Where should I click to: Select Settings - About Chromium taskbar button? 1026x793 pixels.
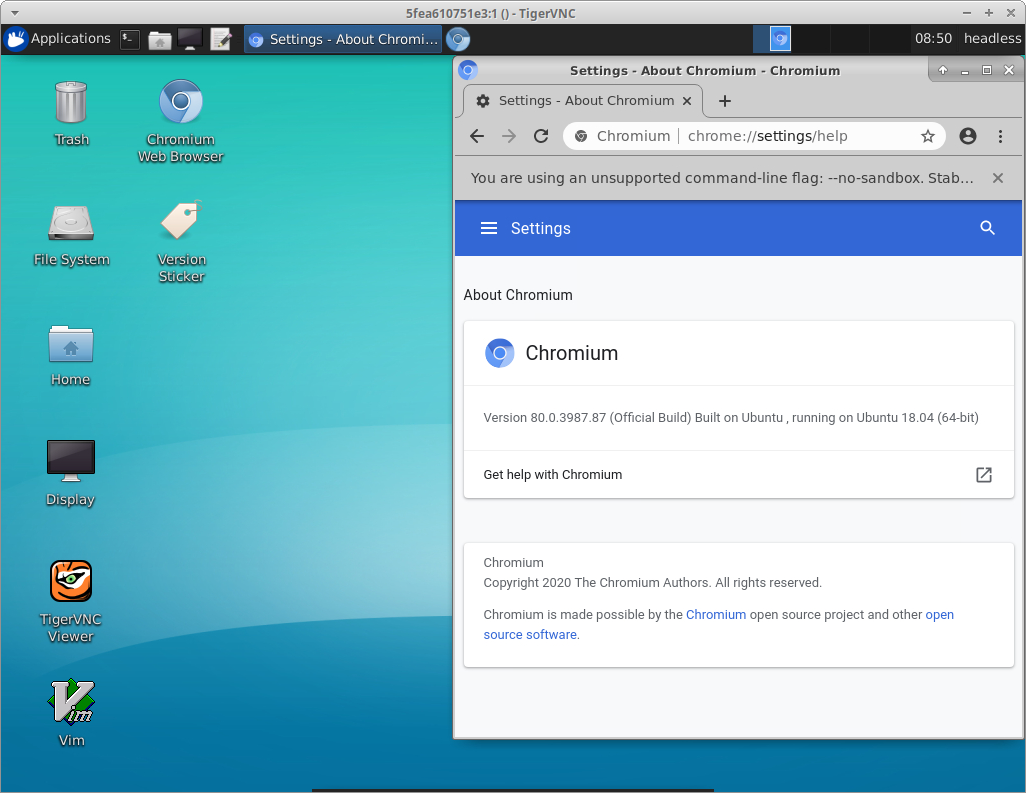pyautogui.click(x=343, y=39)
